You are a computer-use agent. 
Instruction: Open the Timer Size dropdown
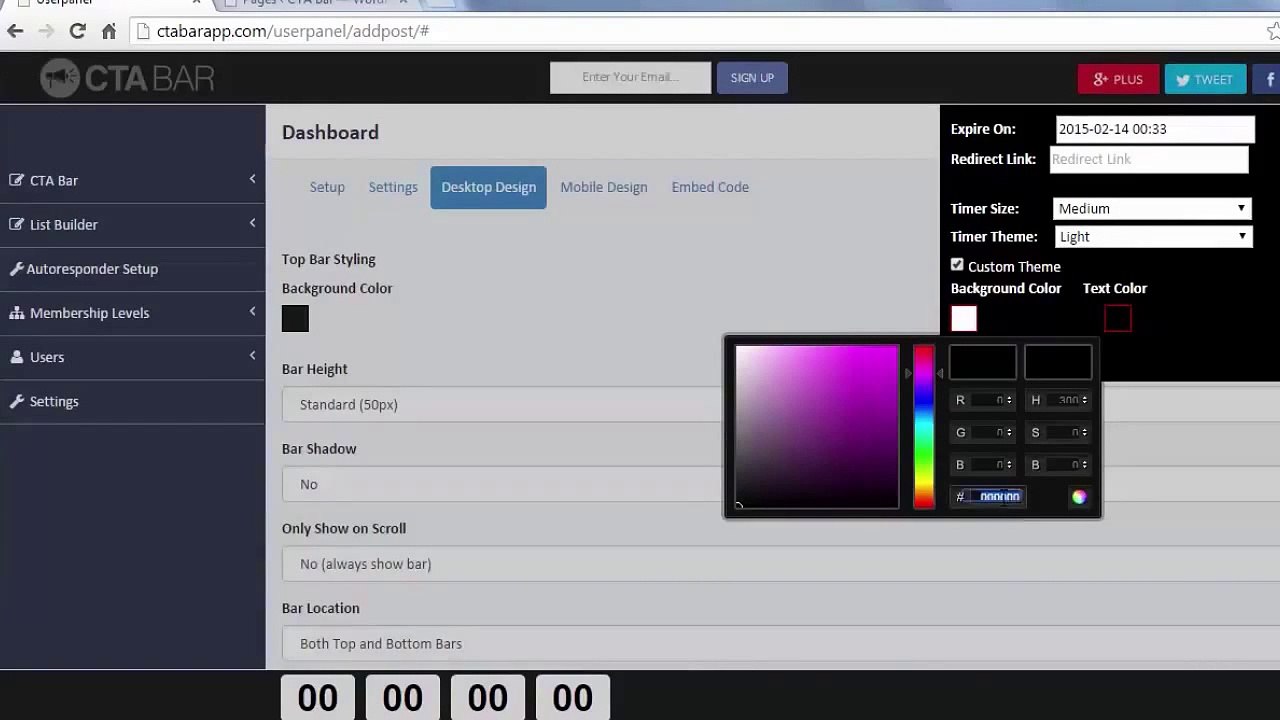pos(1152,209)
